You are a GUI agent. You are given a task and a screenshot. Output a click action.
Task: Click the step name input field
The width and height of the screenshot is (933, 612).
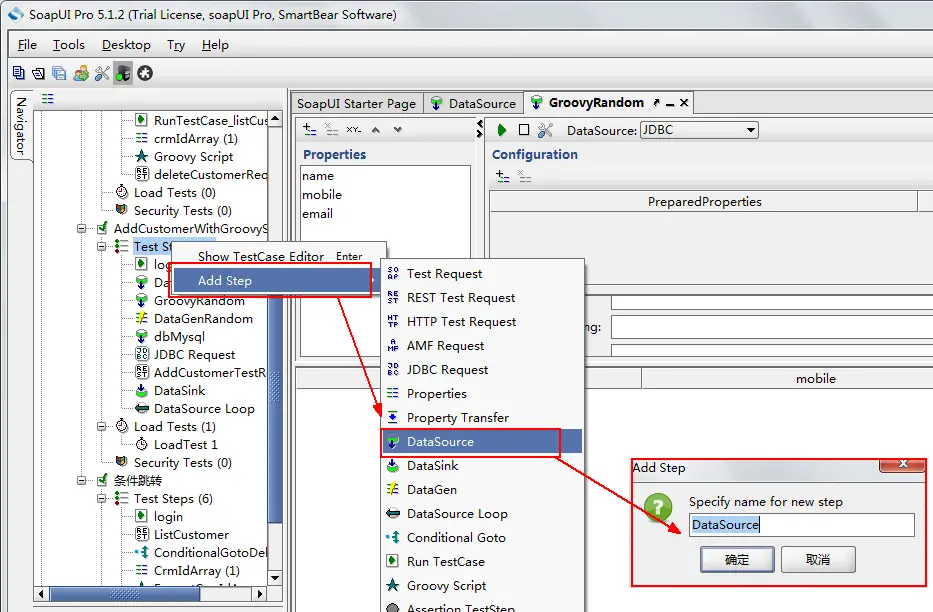[x=801, y=525]
